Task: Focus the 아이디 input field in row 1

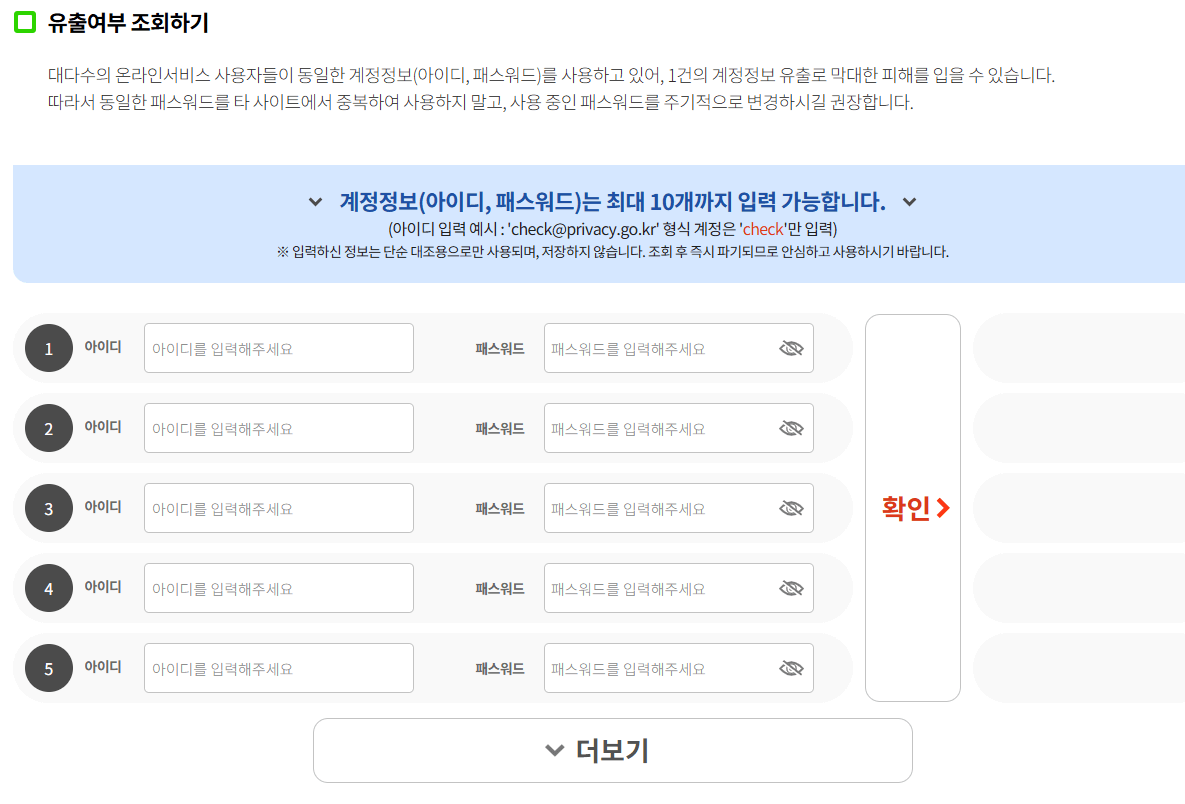Action: (279, 348)
